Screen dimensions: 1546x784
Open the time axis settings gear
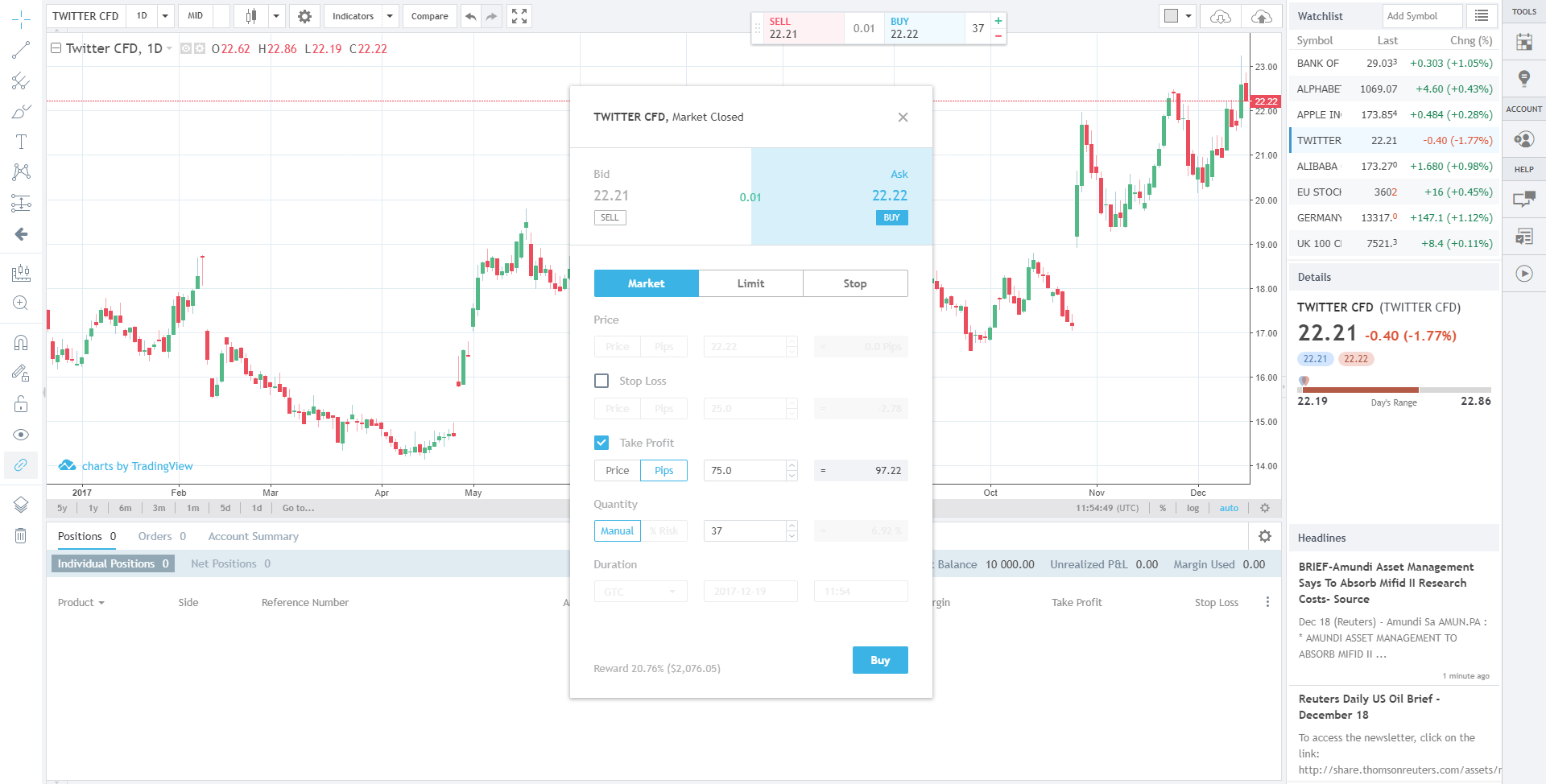pos(1265,508)
